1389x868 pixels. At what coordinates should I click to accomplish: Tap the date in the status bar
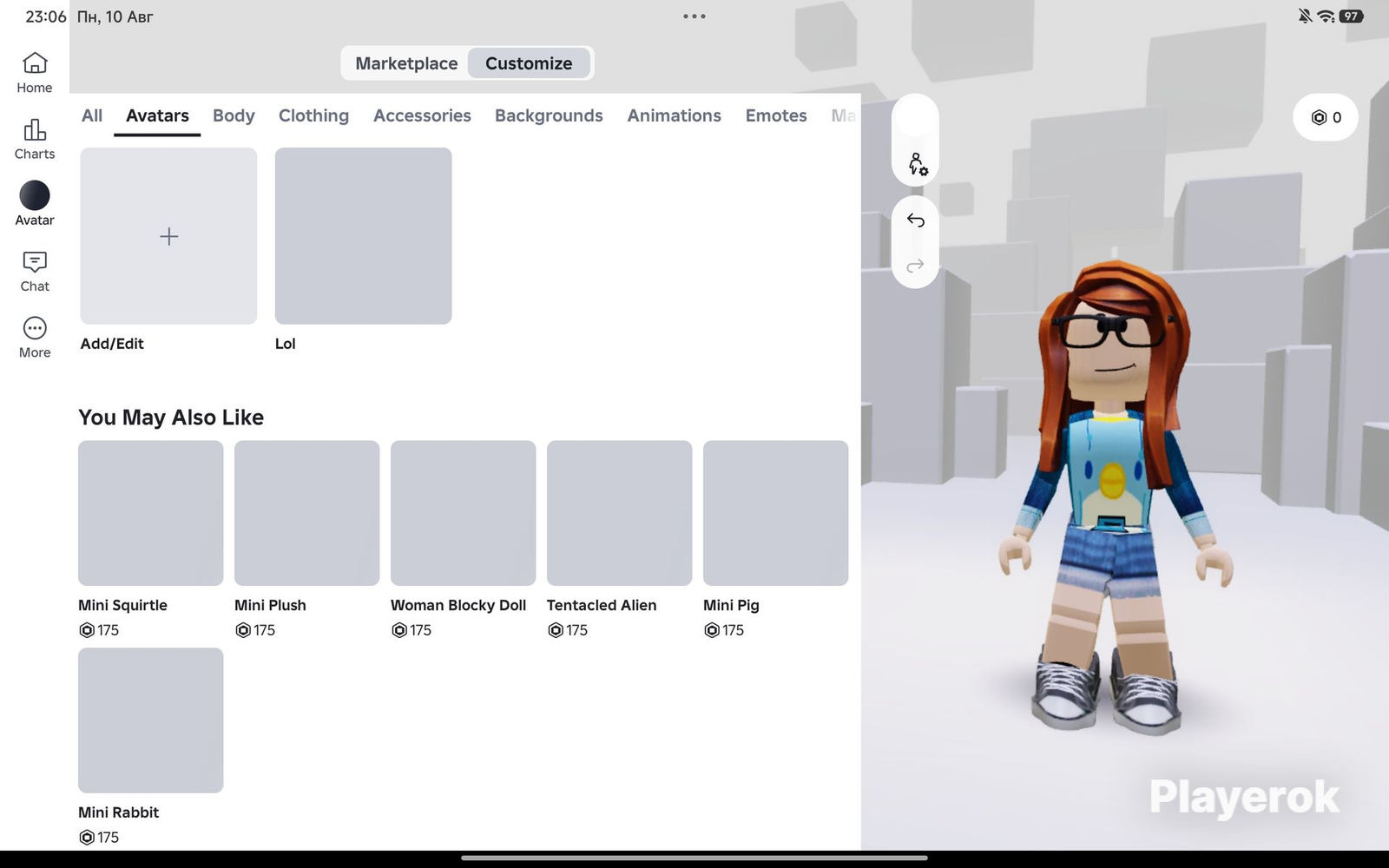point(115,16)
